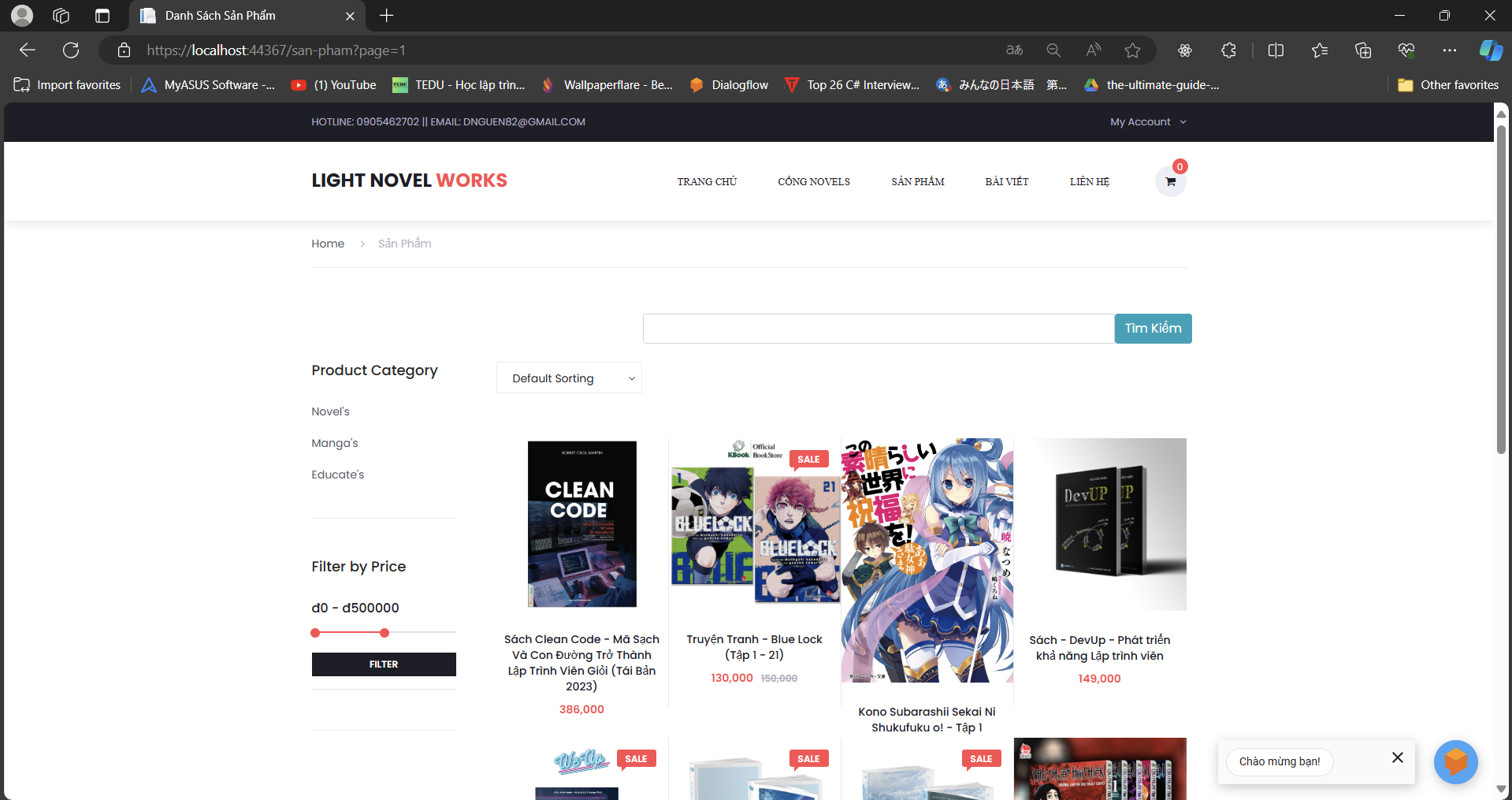Open SẢN PHẨM menu item
This screenshot has width=1512, height=800.
(918, 182)
